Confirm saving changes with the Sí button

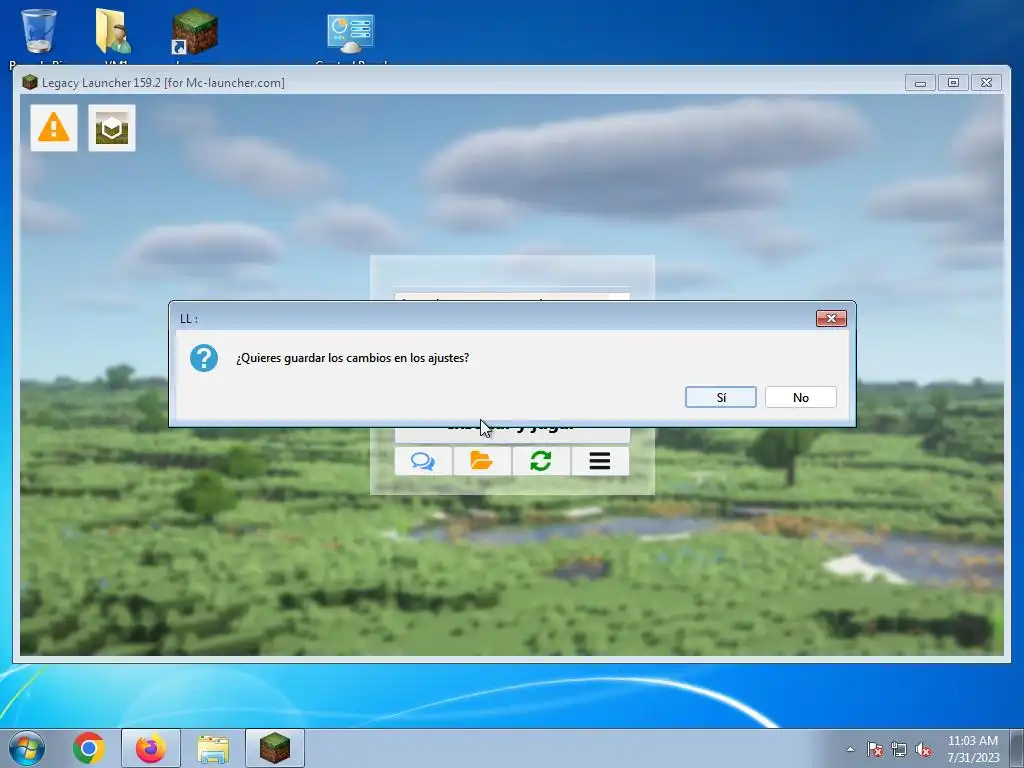pos(720,397)
